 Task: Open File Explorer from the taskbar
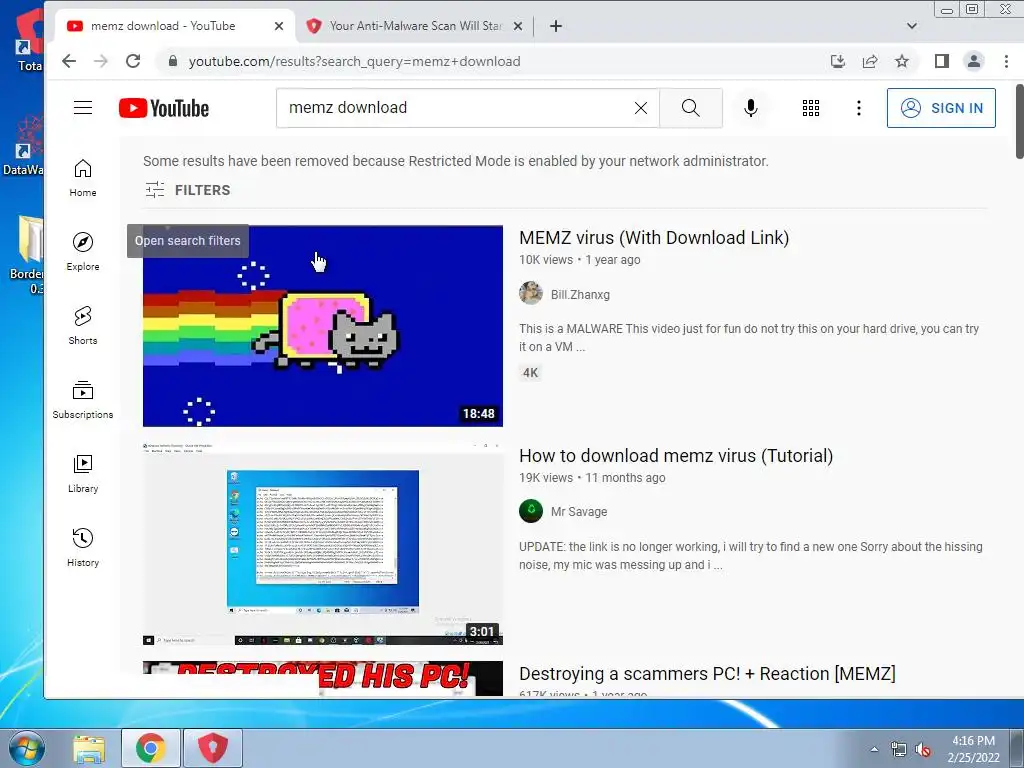tap(89, 748)
